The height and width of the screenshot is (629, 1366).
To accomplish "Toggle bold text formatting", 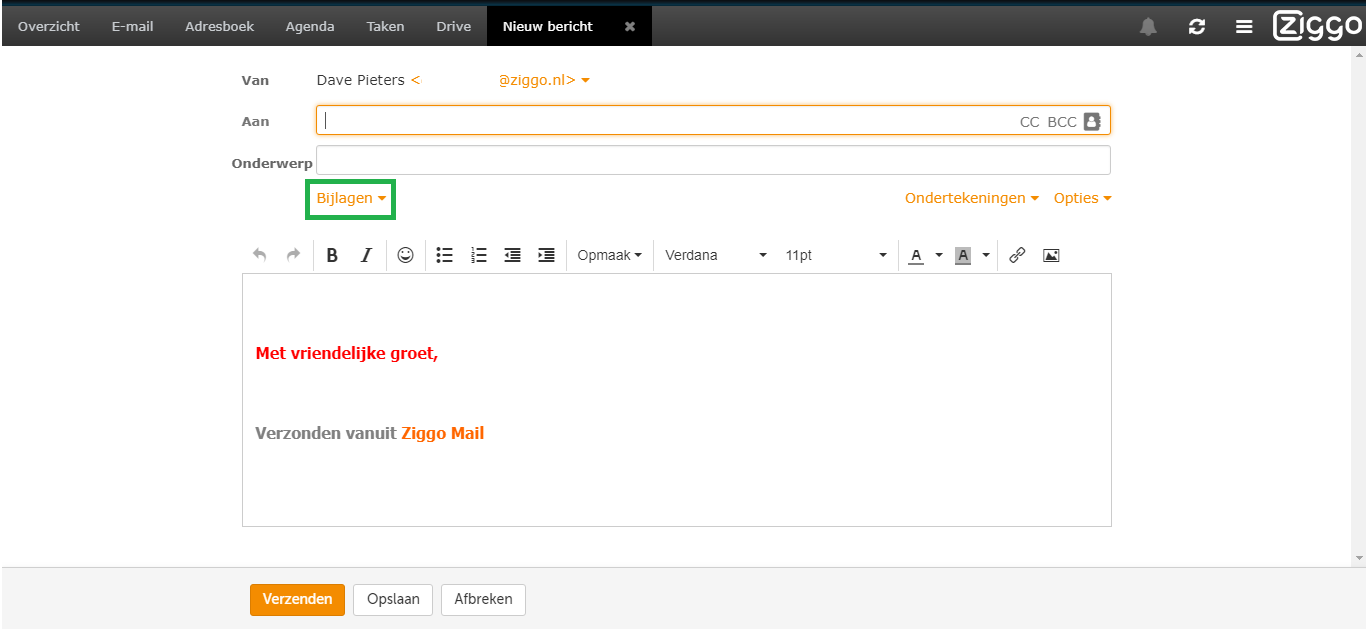I will [332, 255].
